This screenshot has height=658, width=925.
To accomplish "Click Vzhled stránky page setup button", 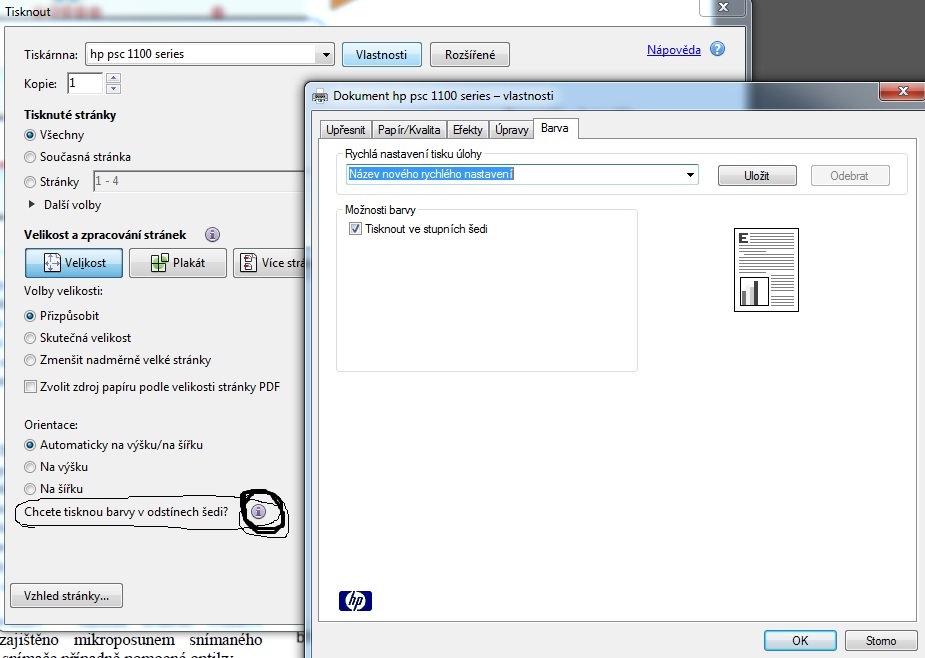I will click(x=67, y=595).
